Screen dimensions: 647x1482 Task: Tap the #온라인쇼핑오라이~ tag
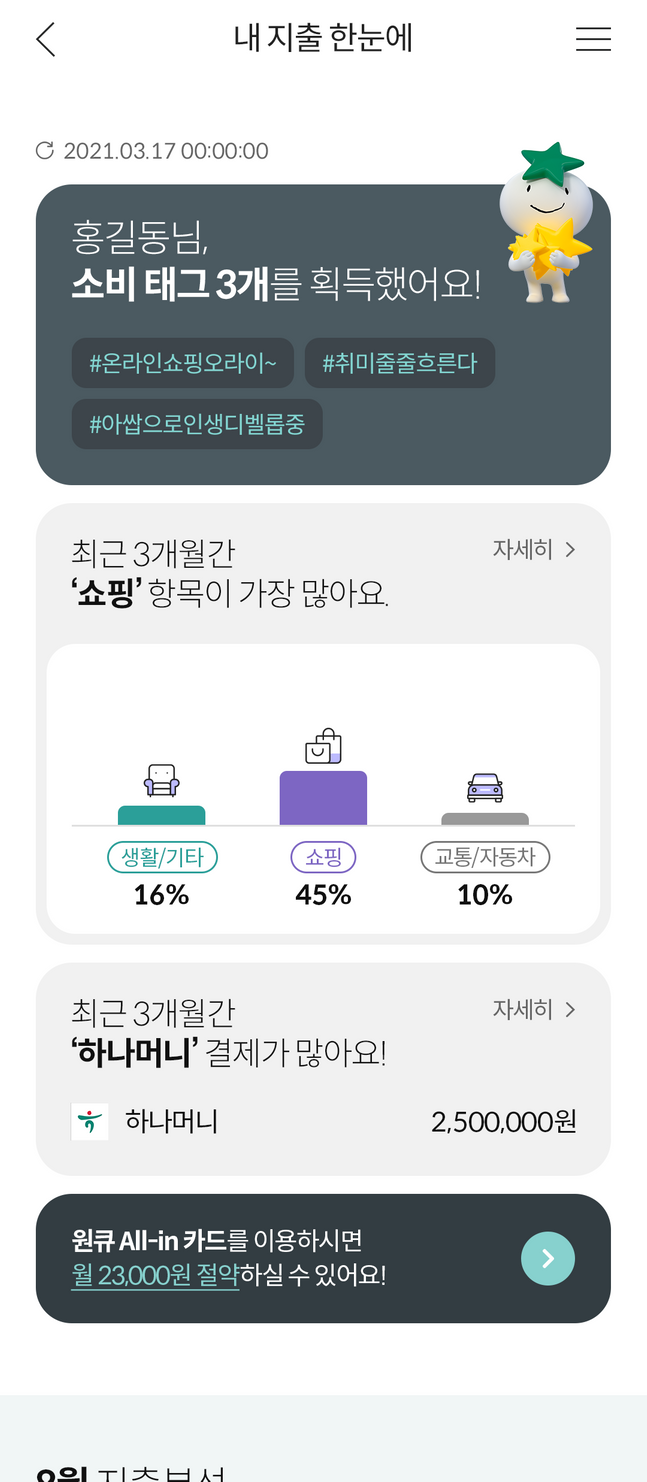[183, 362]
